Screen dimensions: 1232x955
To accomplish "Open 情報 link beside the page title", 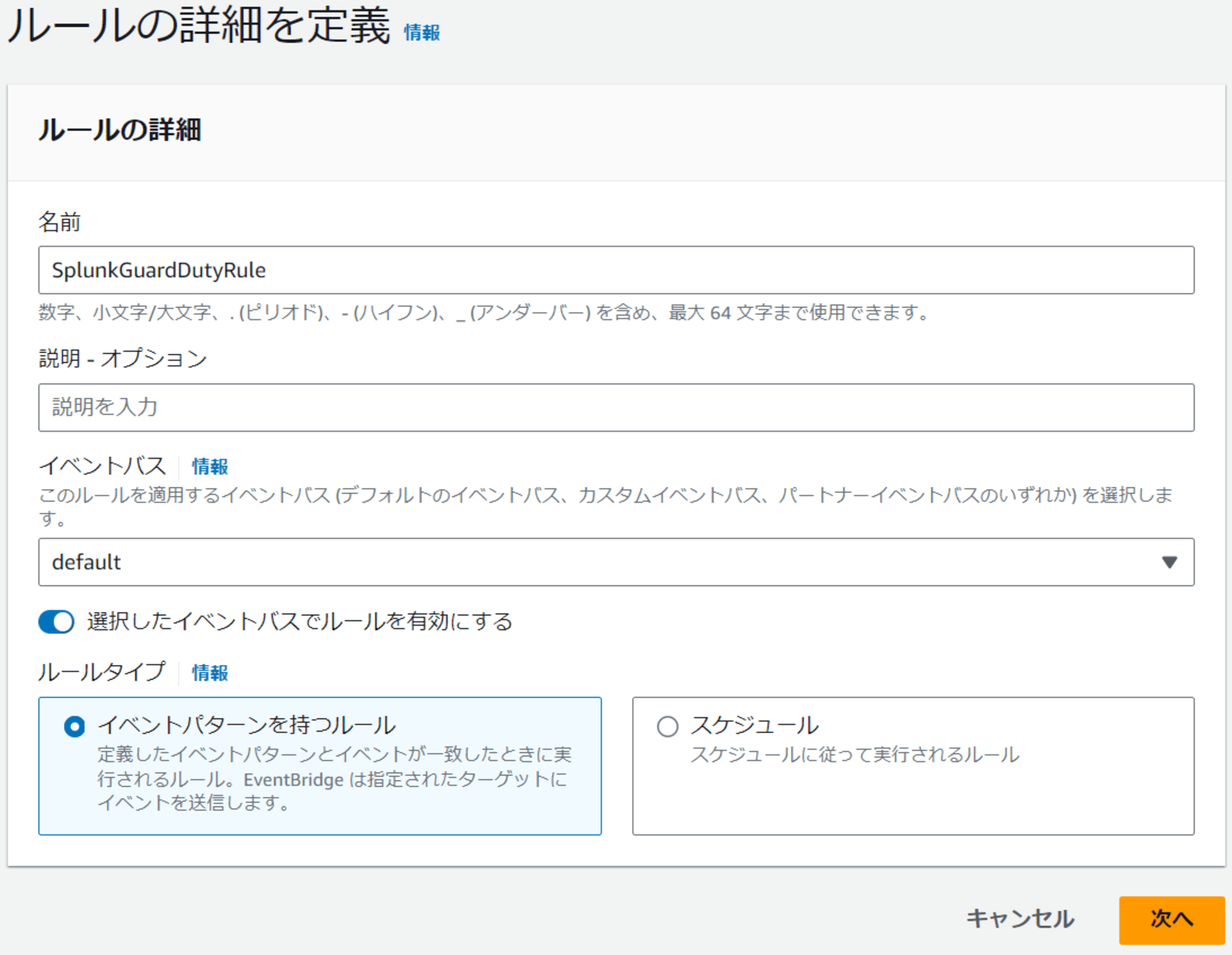I will tap(422, 33).
